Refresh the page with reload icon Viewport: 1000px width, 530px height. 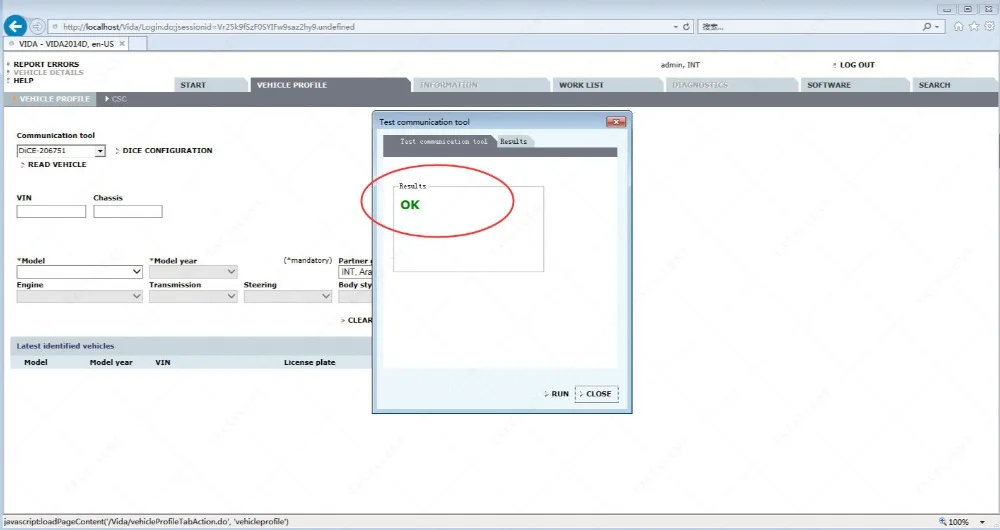click(686, 27)
